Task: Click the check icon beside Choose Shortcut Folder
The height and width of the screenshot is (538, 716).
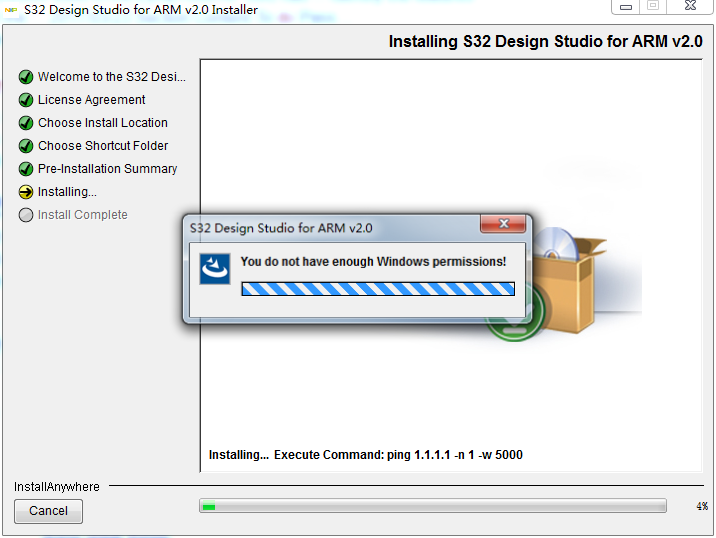Action: pos(26,146)
